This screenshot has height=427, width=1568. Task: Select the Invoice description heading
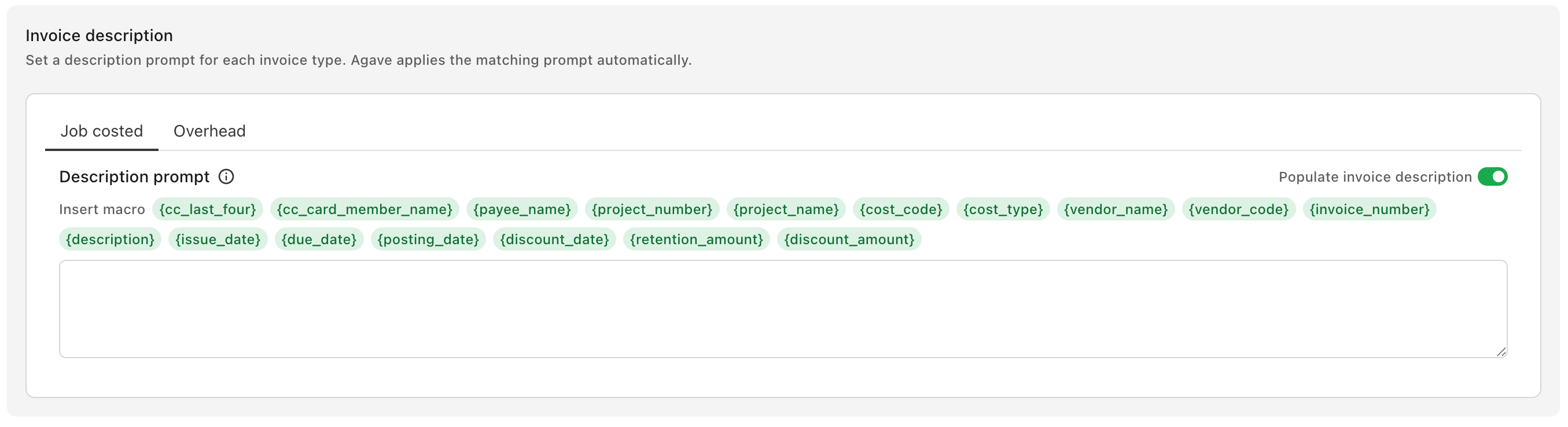(x=99, y=36)
